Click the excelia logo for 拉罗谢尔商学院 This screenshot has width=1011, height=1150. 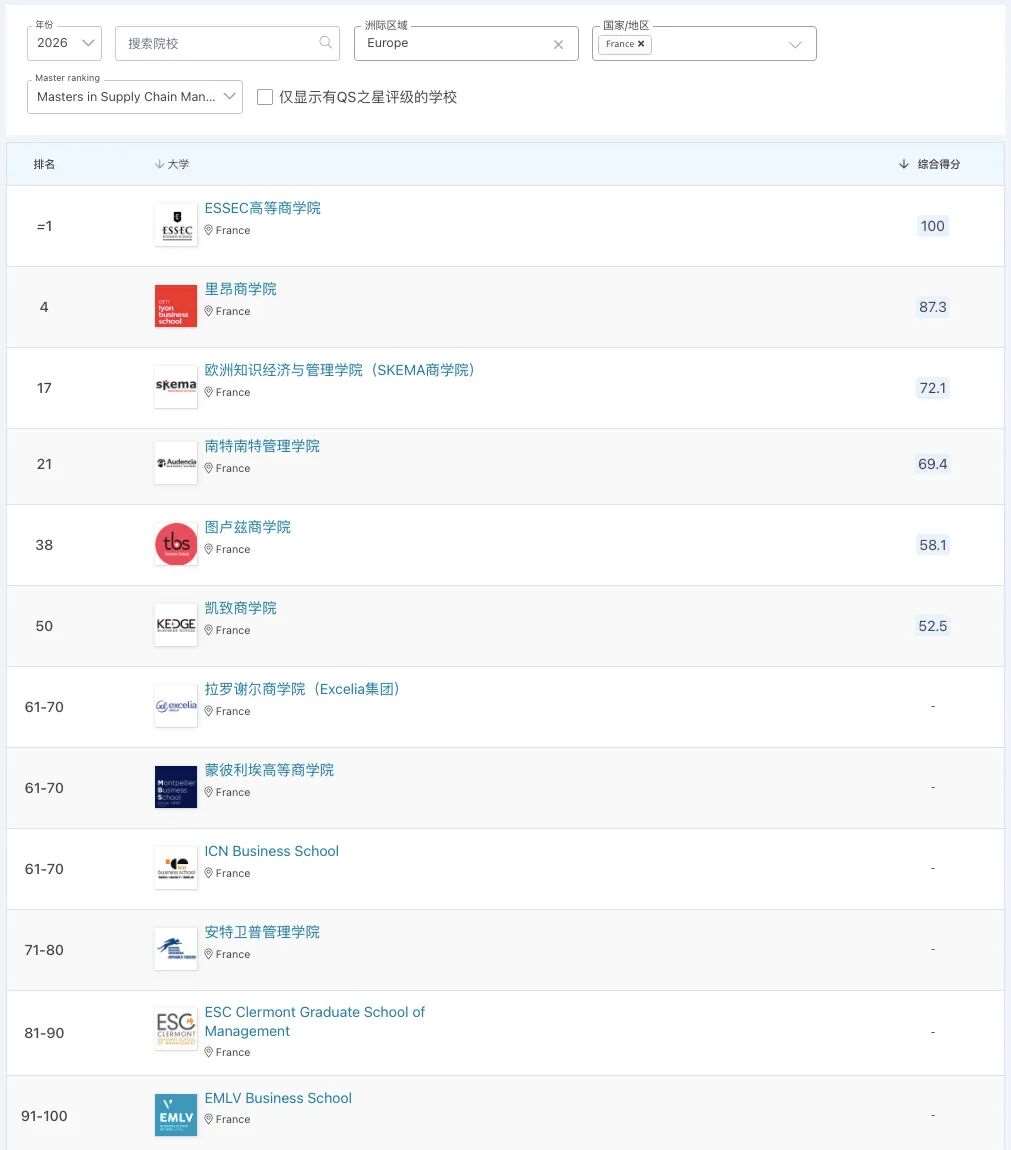175,706
